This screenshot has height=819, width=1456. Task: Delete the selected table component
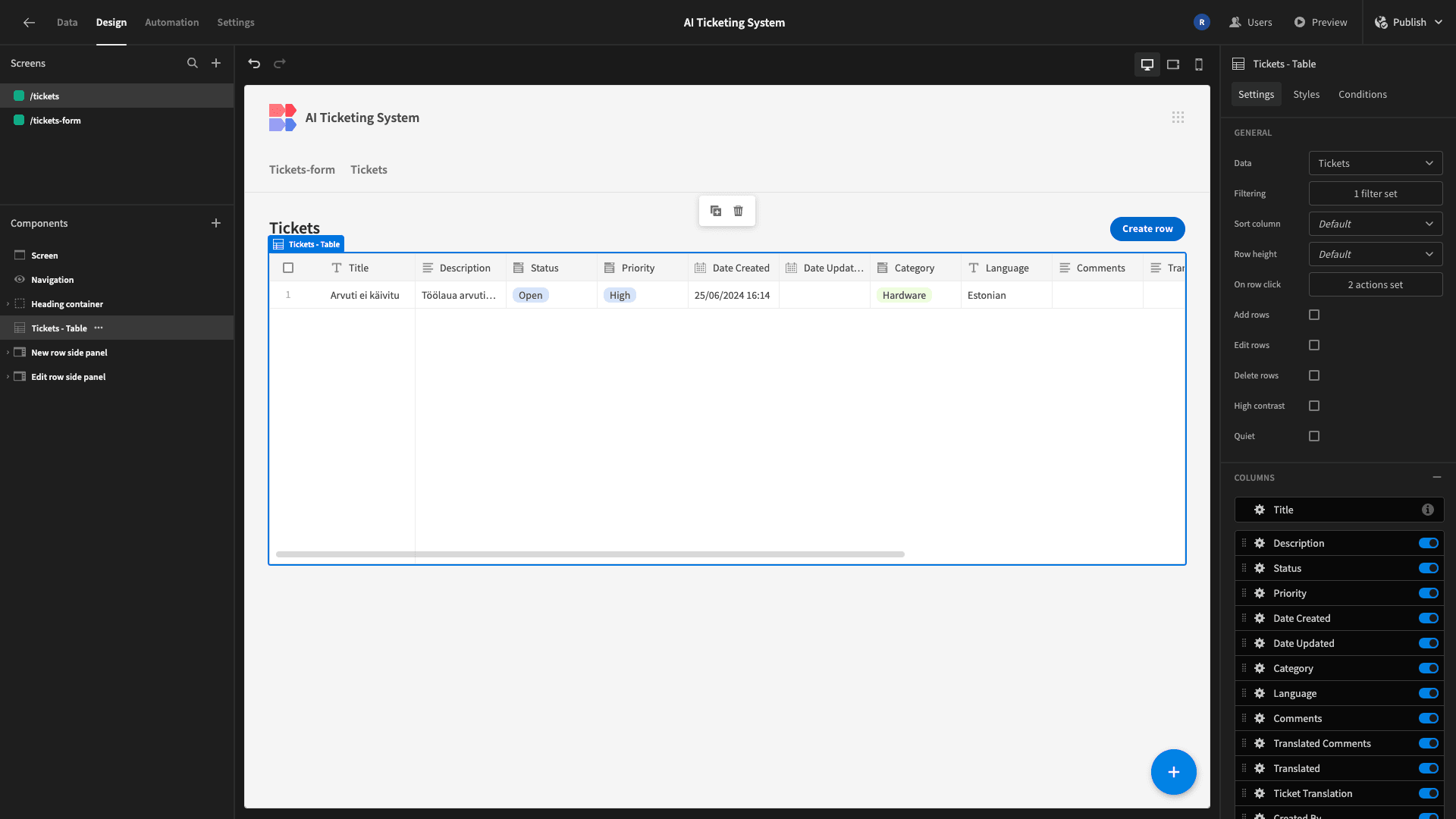click(739, 211)
